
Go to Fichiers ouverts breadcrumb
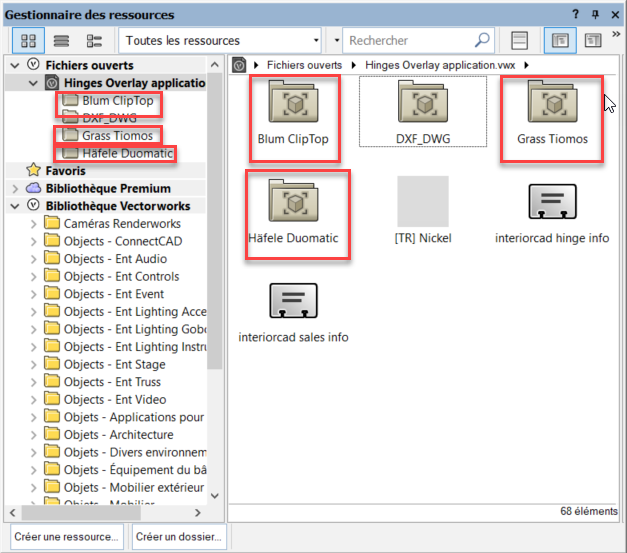tap(304, 65)
